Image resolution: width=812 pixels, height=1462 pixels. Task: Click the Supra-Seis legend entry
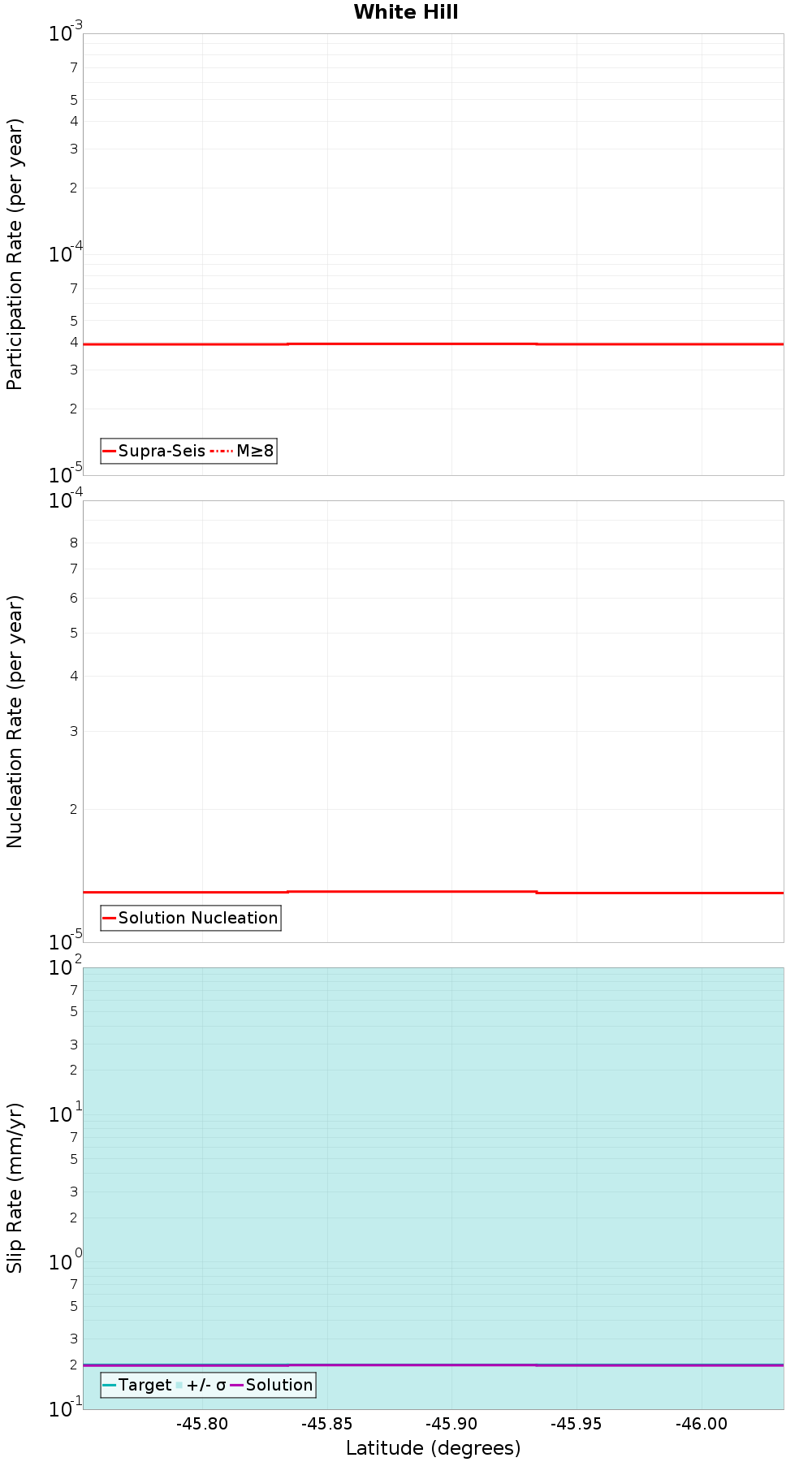(154, 451)
